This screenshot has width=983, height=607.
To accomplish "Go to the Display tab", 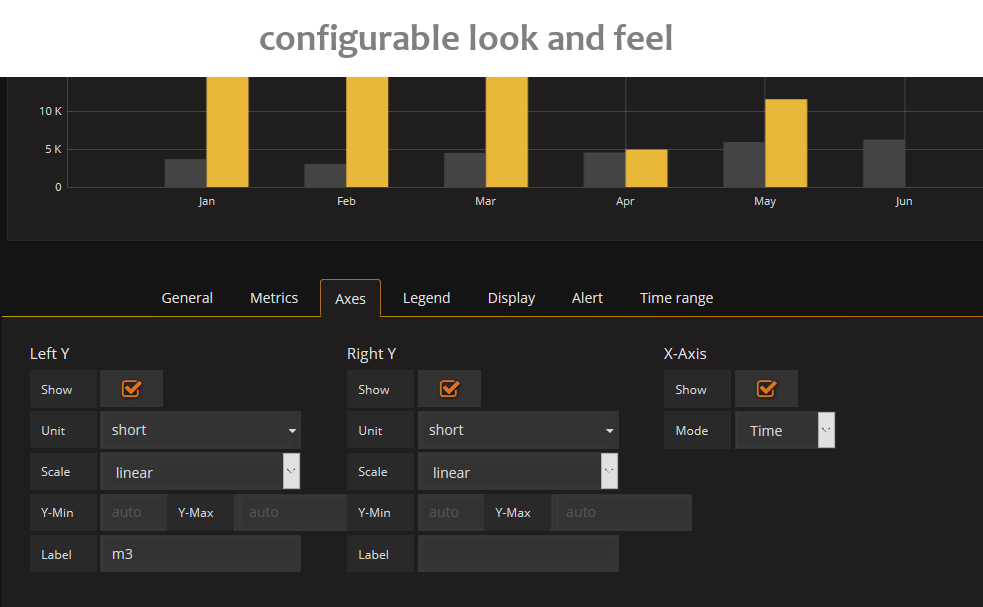I will click(x=511, y=298).
